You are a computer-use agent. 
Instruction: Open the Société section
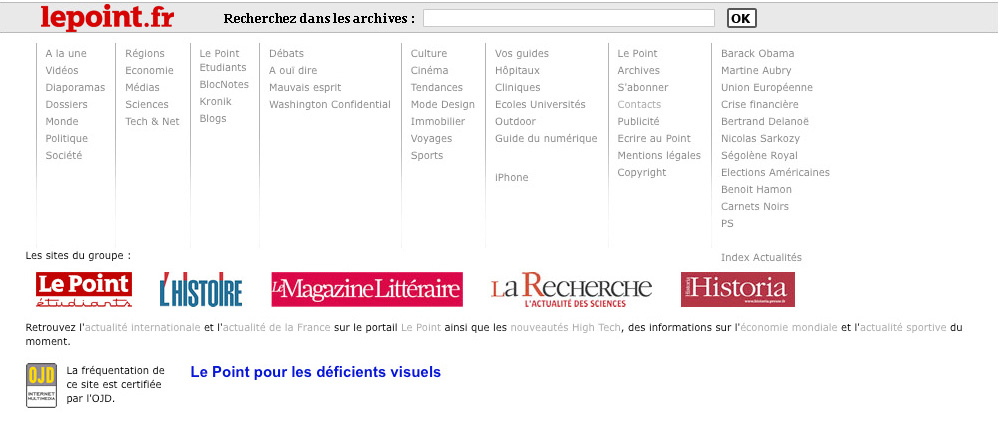click(64, 156)
